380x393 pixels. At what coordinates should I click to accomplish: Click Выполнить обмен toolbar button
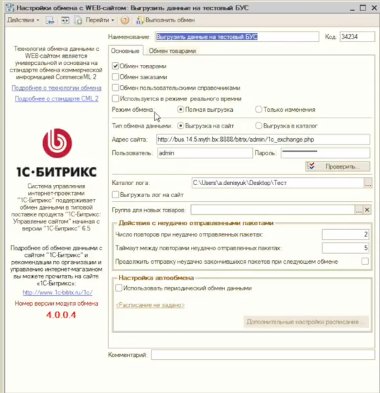point(165,20)
